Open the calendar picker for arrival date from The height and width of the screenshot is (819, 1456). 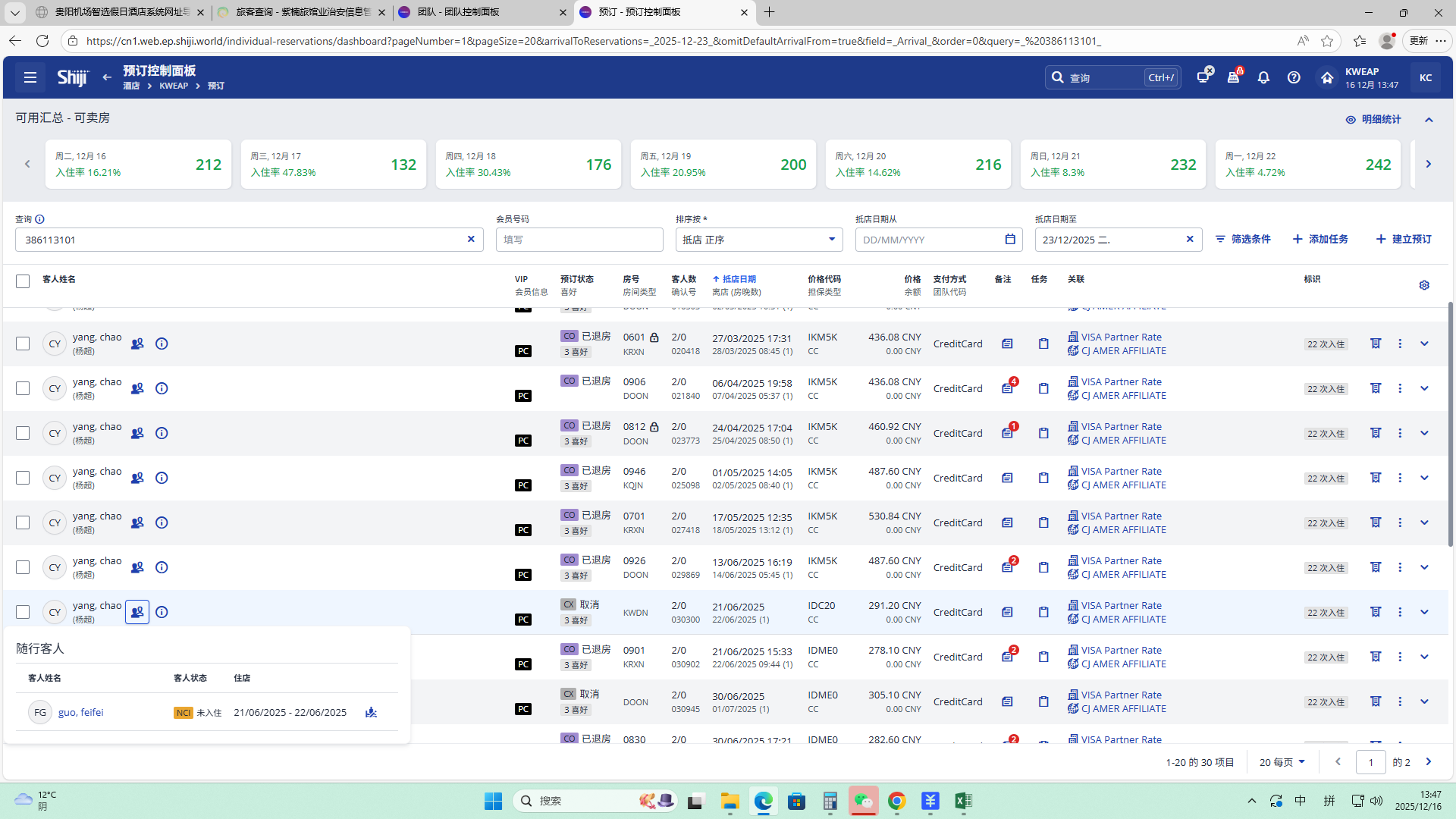pos(1010,240)
